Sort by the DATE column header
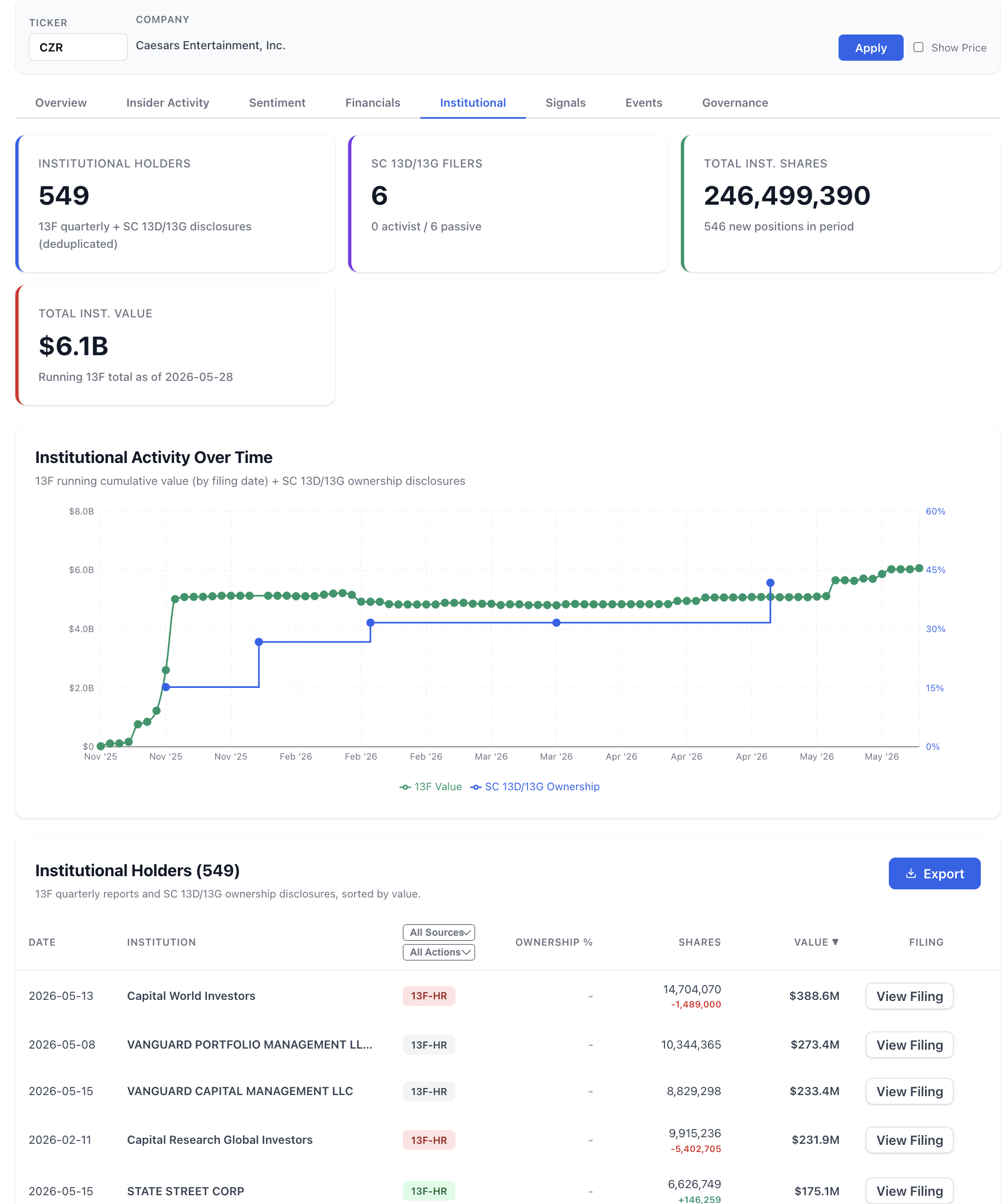1006x1204 pixels. pos(42,942)
